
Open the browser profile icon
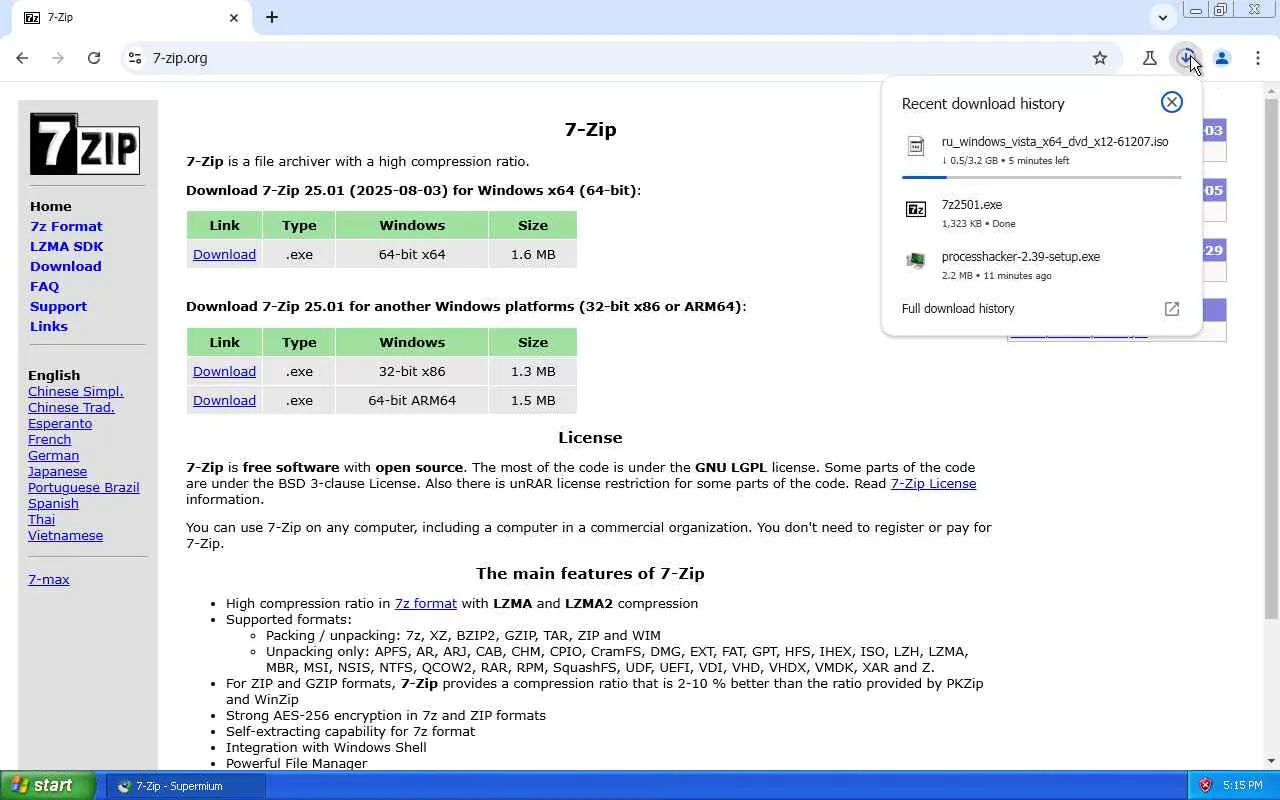1222,58
